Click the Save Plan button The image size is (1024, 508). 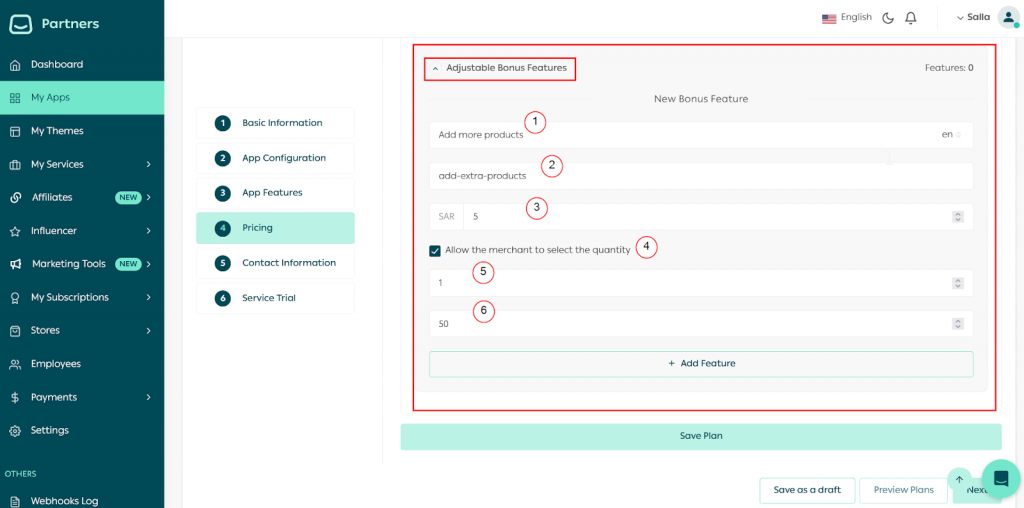[x=700, y=436]
